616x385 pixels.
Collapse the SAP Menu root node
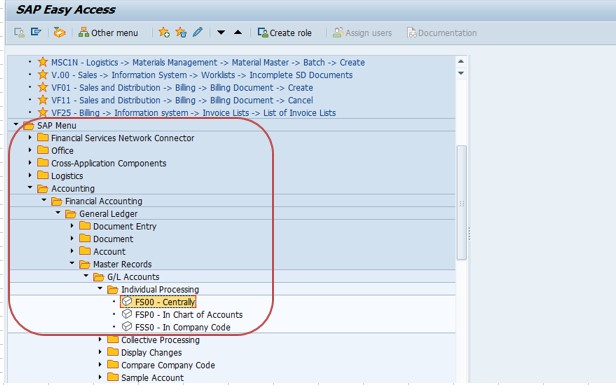(x=16, y=125)
